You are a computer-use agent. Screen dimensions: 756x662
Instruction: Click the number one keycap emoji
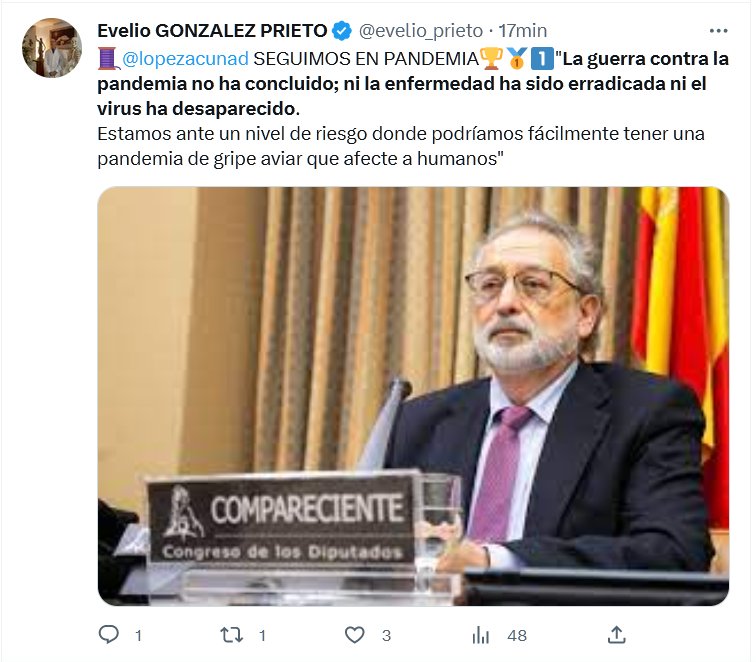pos(542,59)
